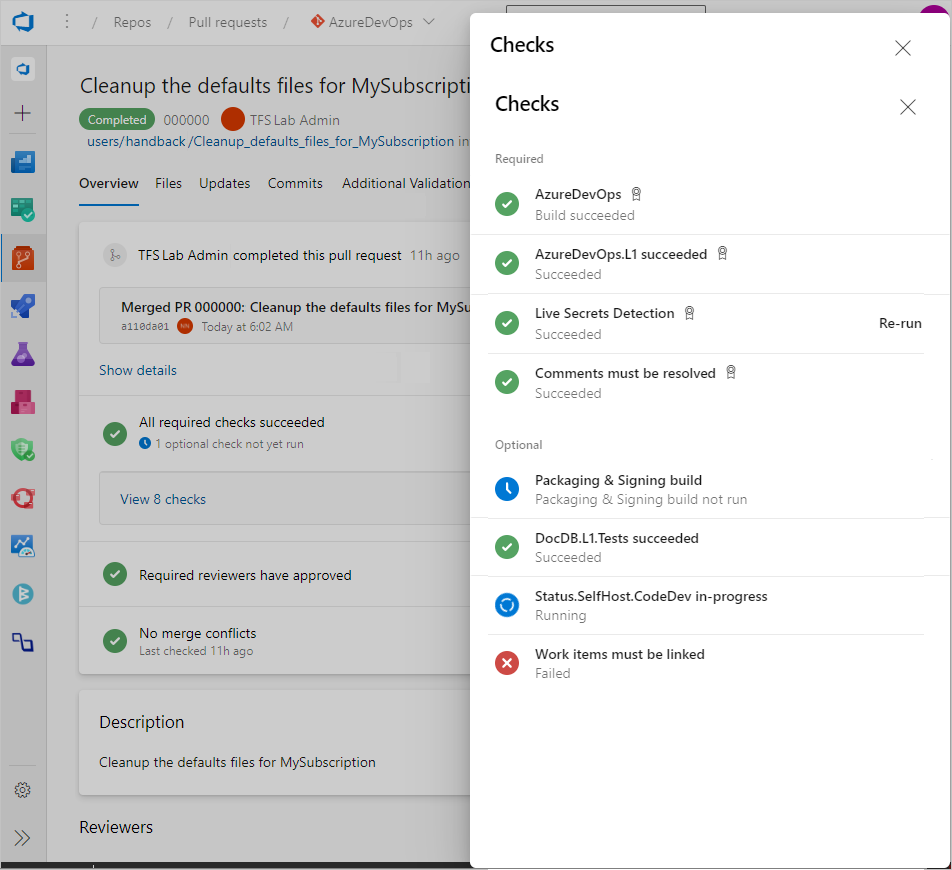Screen dimensions: 952x870
Task: Select the Boards icon in the sidebar
Action: [x=22, y=210]
